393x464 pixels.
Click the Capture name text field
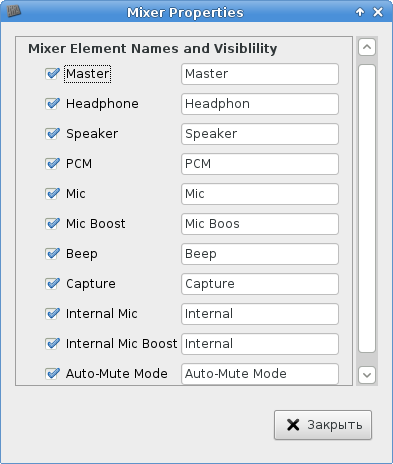pyautogui.click(x=260, y=284)
